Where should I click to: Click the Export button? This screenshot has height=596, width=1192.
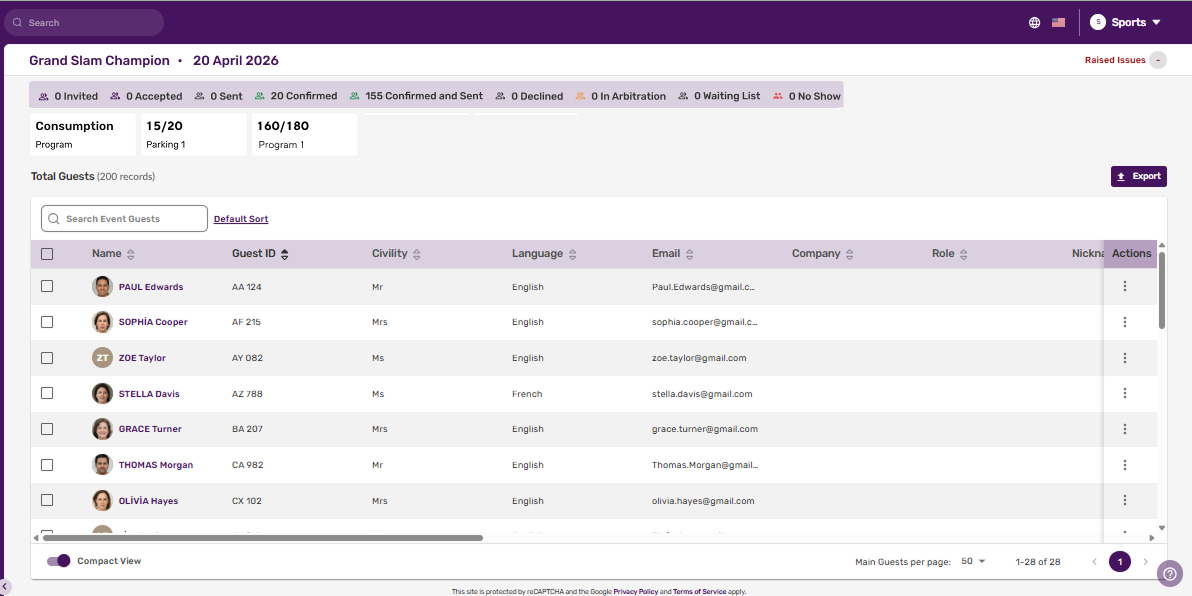click(x=1138, y=176)
